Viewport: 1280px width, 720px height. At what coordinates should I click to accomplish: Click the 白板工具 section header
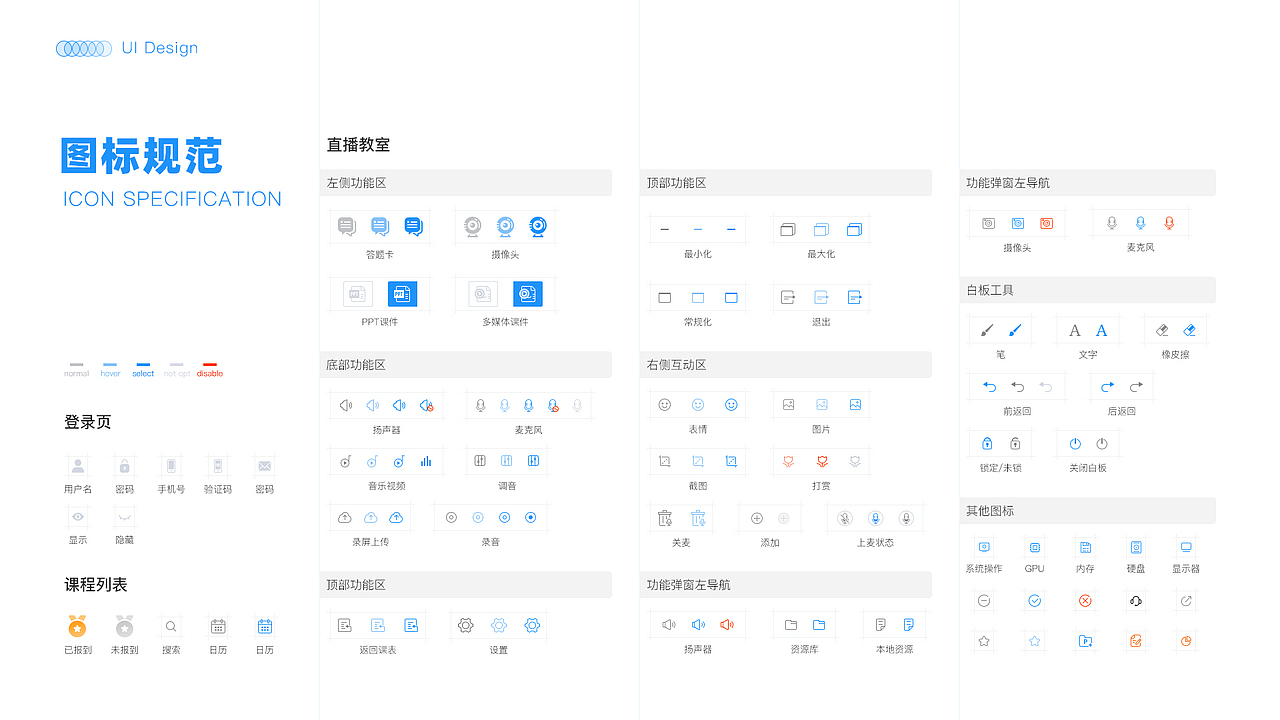[989, 290]
